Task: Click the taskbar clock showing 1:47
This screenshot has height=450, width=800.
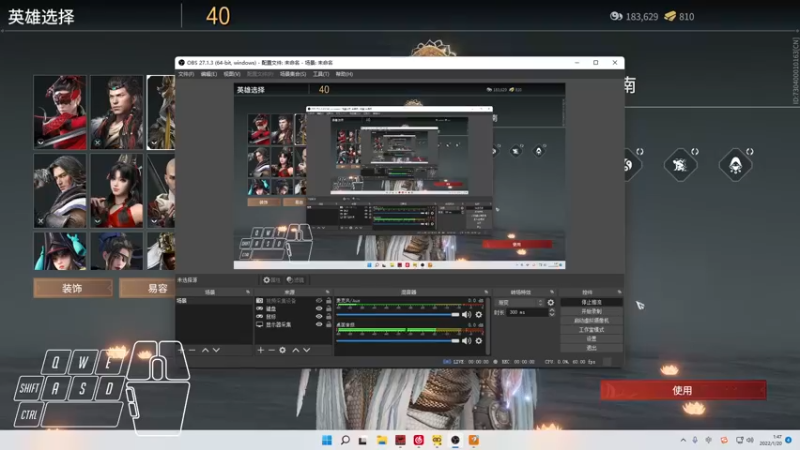Action: [771, 440]
